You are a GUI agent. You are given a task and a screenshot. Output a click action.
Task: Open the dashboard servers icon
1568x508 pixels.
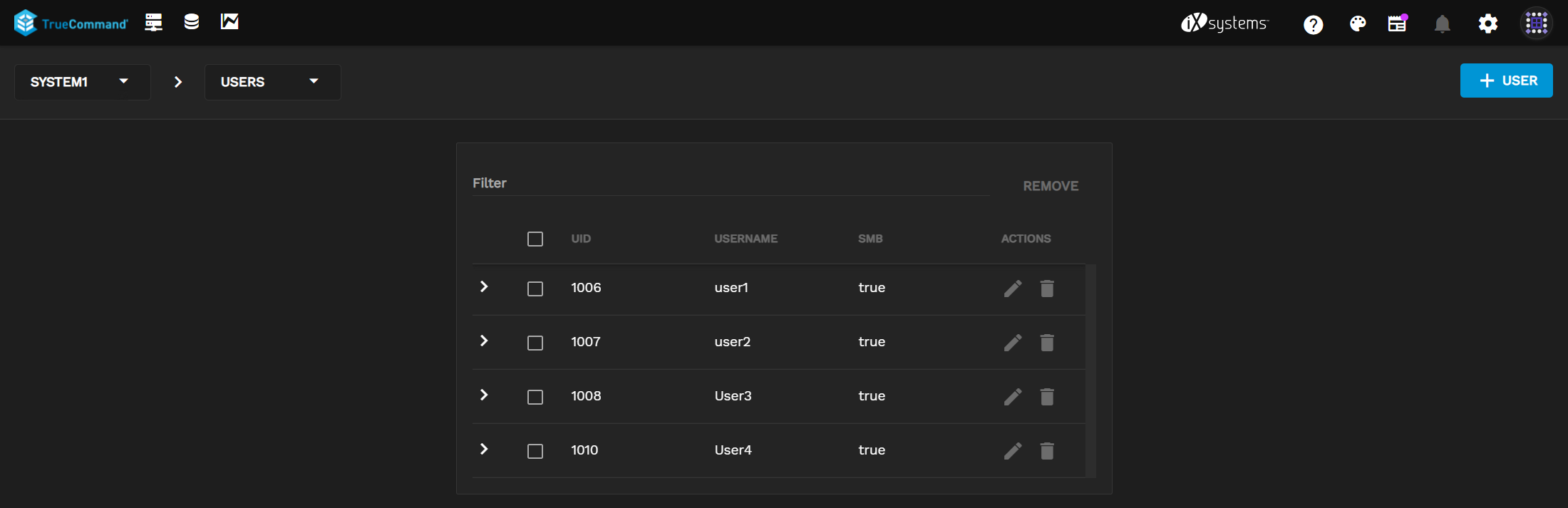click(153, 23)
